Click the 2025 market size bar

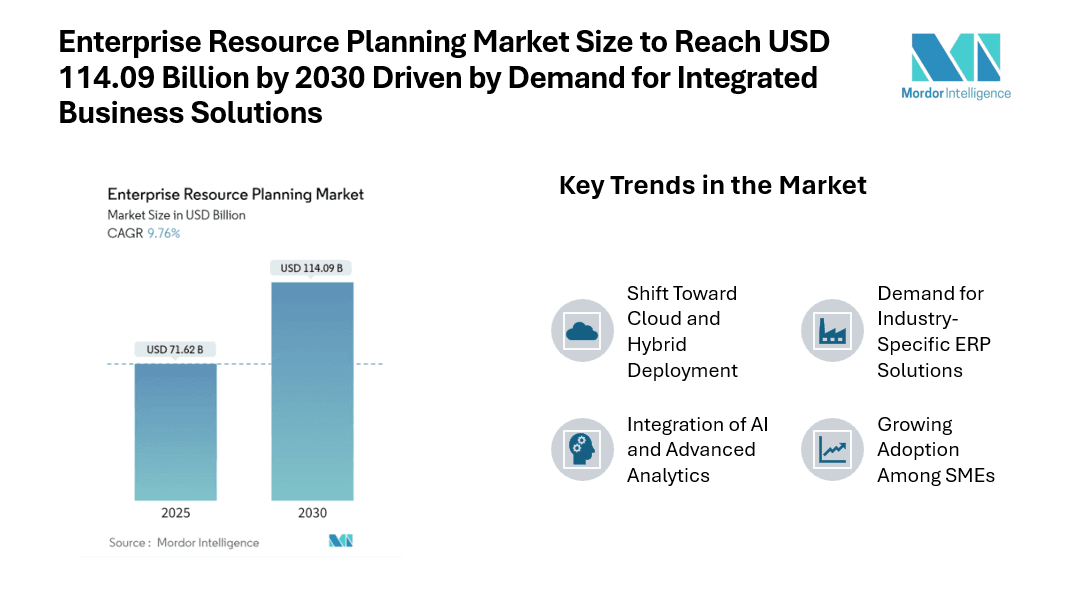[x=175, y=431]
